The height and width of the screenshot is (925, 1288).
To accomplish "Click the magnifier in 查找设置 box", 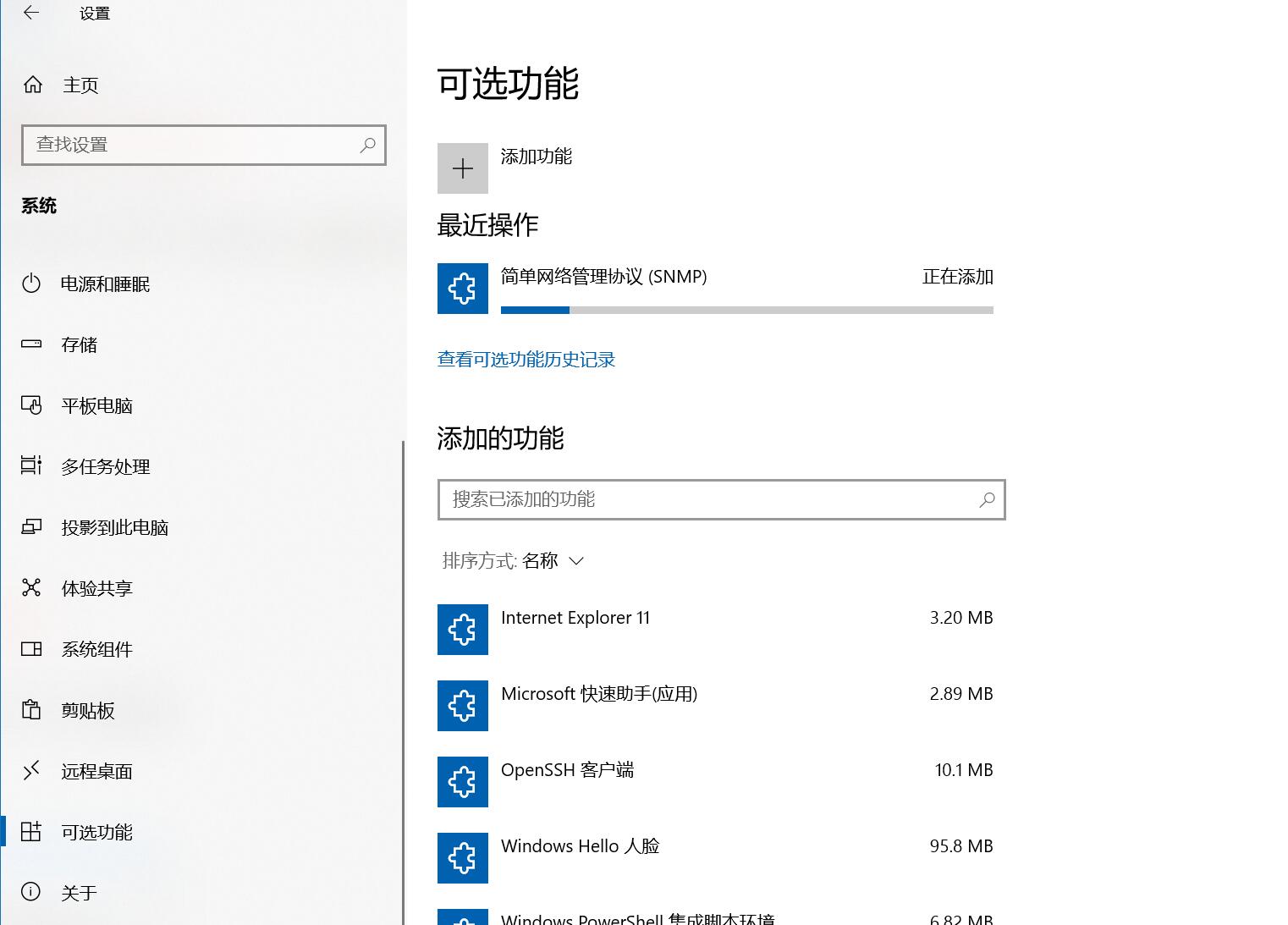I will tap(367, 145).
